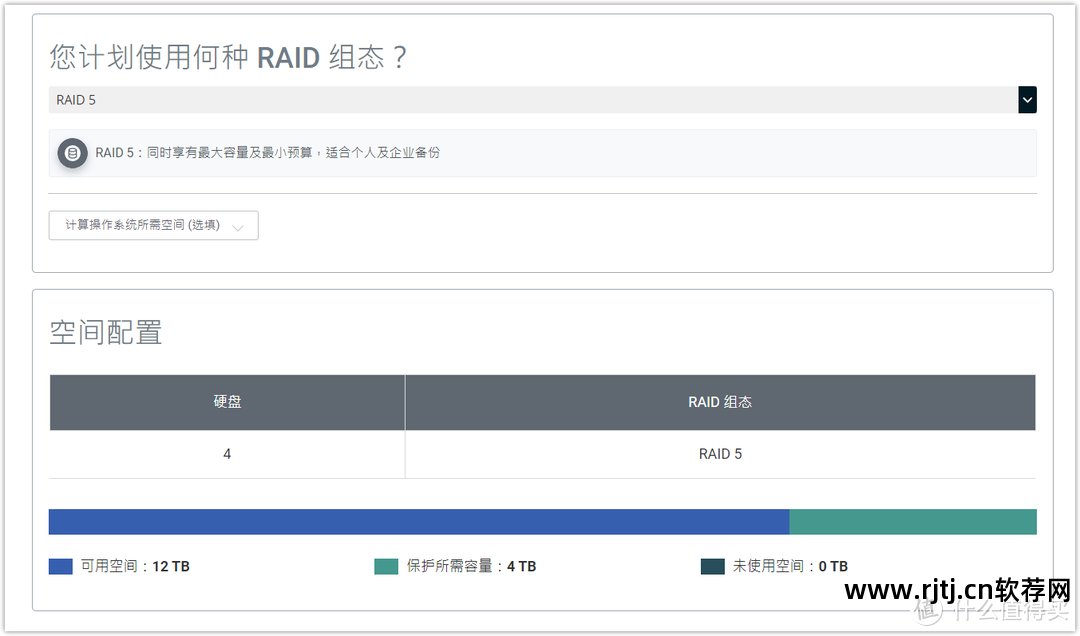Viewport: 1080px width, 636px height.
Task: Click the RAID 5 disk info icon
Action: point(72,153)
